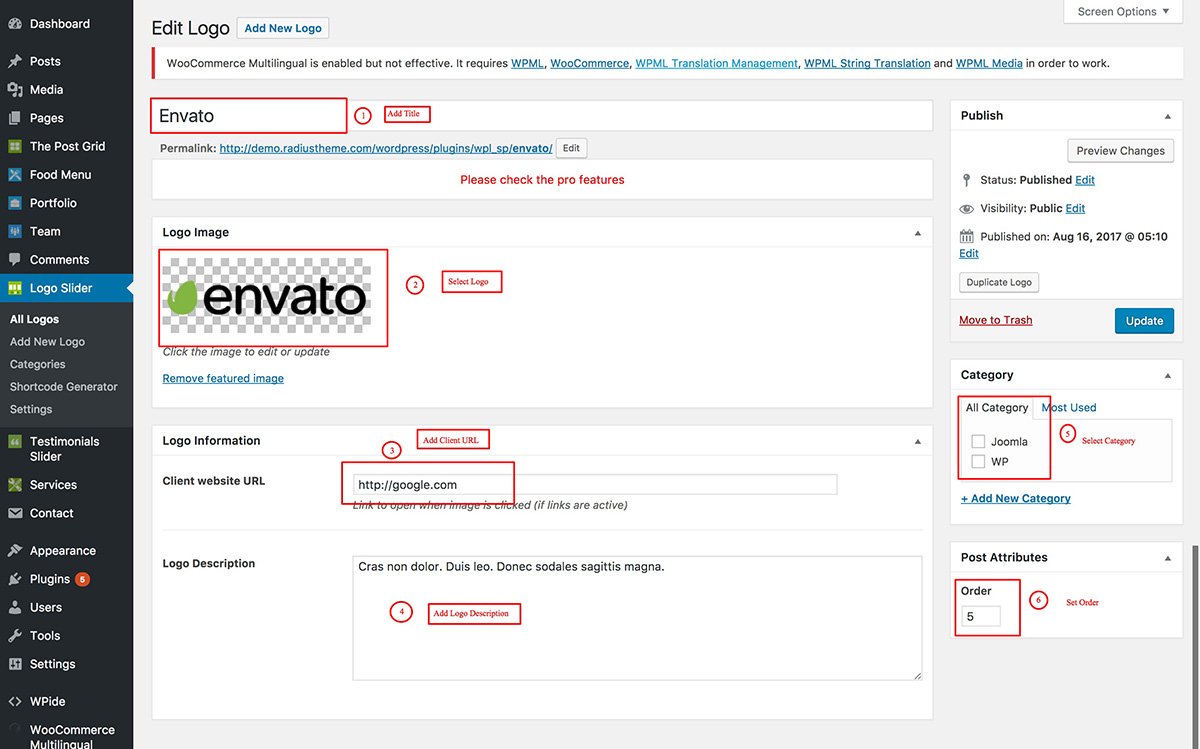Viewport: 1200px width, 749px height.
Task: Collapse the Logo Image panel
Action: click(x=917, y=233)
